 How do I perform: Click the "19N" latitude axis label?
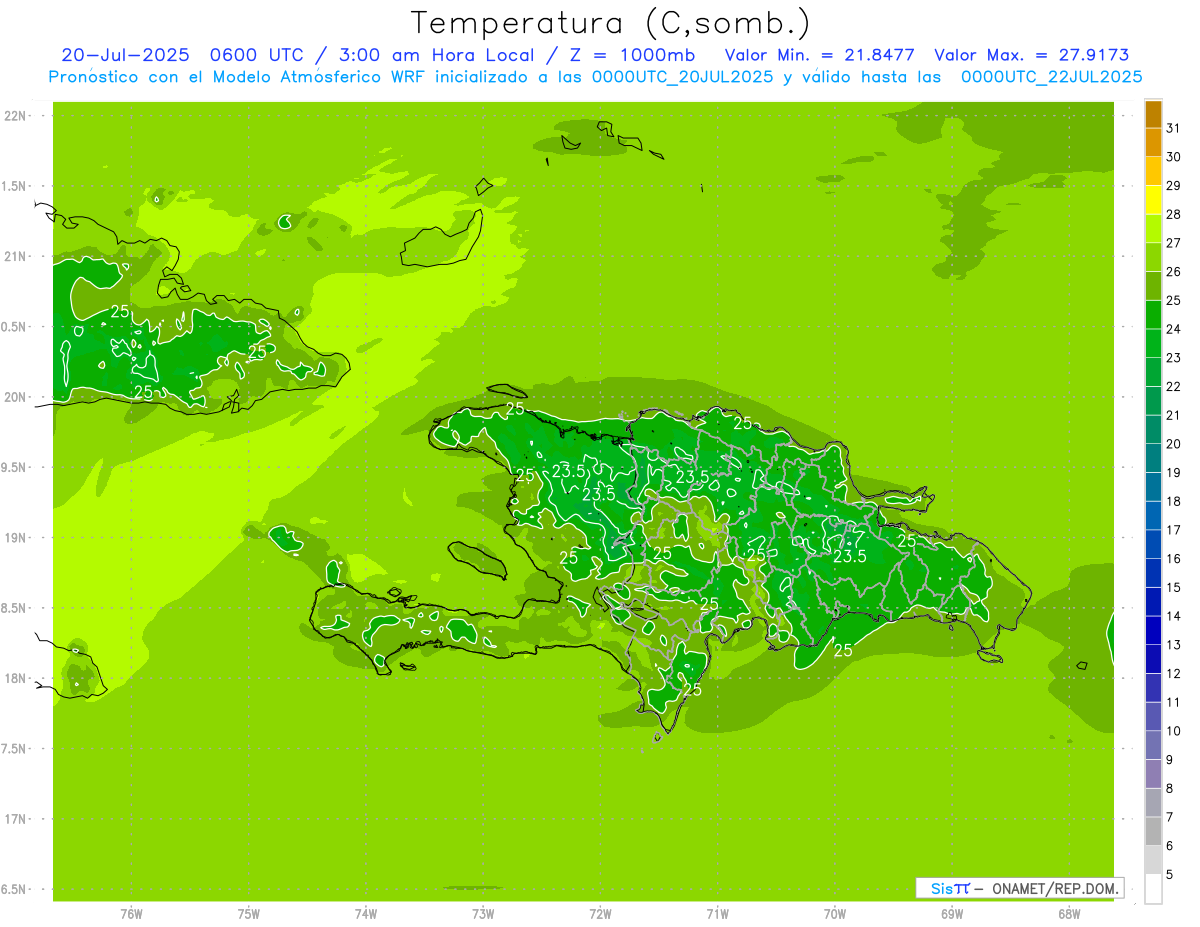tap(16, 538)
